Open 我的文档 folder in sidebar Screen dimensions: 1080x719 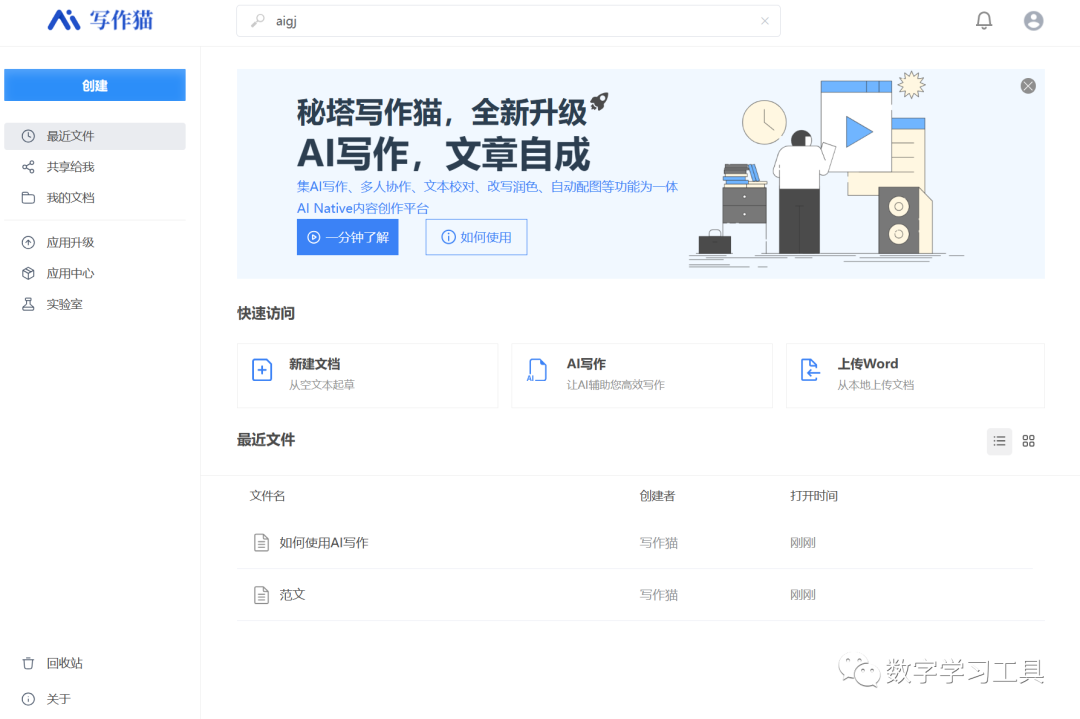70,198
